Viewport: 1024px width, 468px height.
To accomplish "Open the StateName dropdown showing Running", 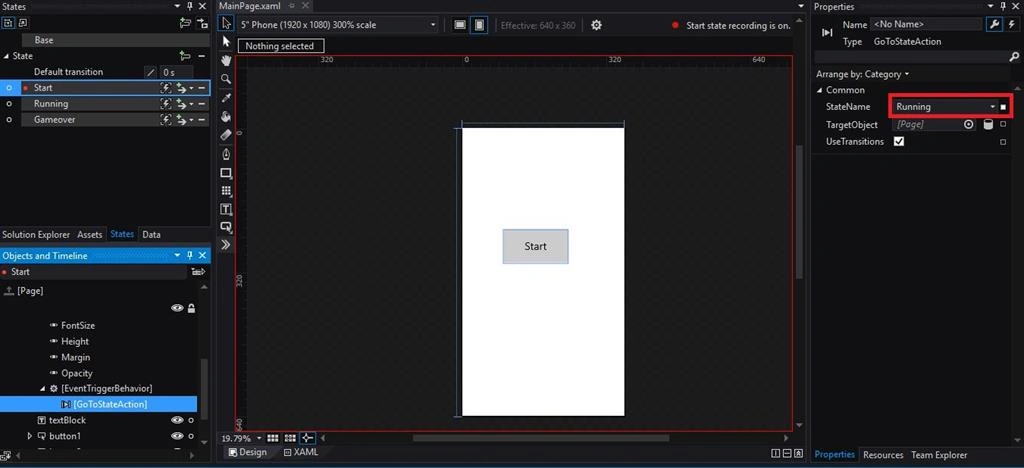I will (x=945, y=106).
